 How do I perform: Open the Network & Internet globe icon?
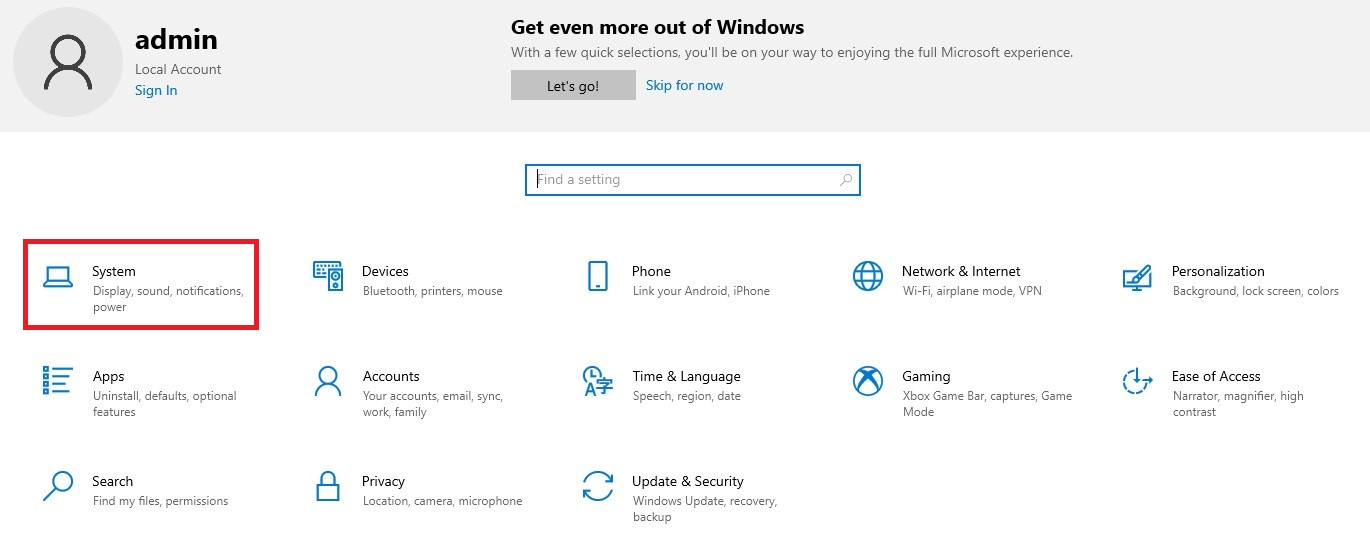pyautogui.click(x=868, y=276)
